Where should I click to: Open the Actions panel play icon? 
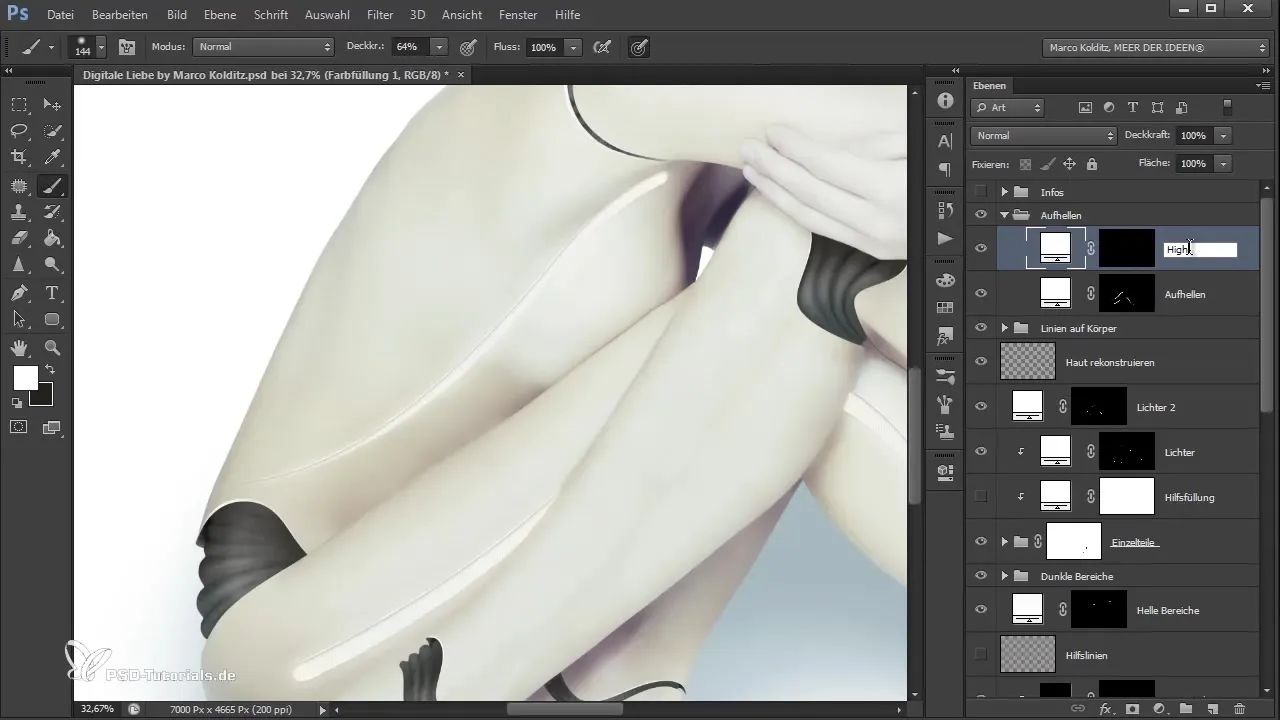pos(945,239)
